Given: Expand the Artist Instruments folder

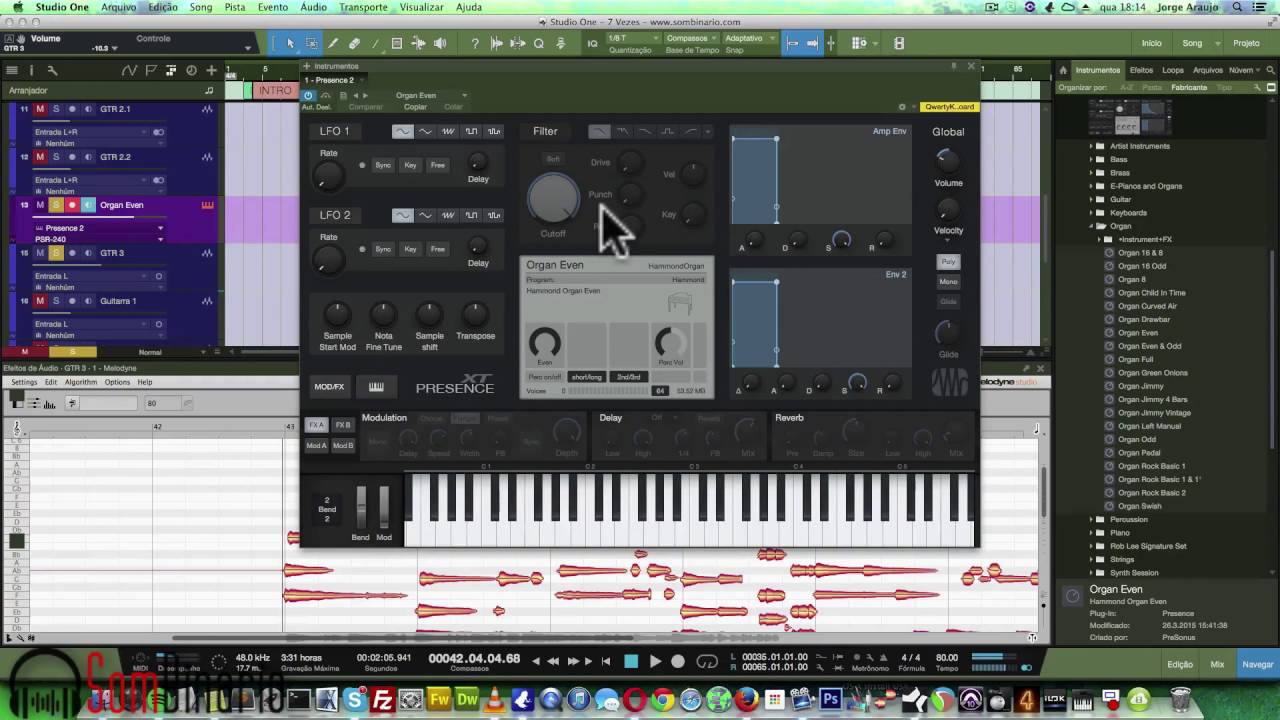Looking at the screenshot, I should pos(1092,146).
